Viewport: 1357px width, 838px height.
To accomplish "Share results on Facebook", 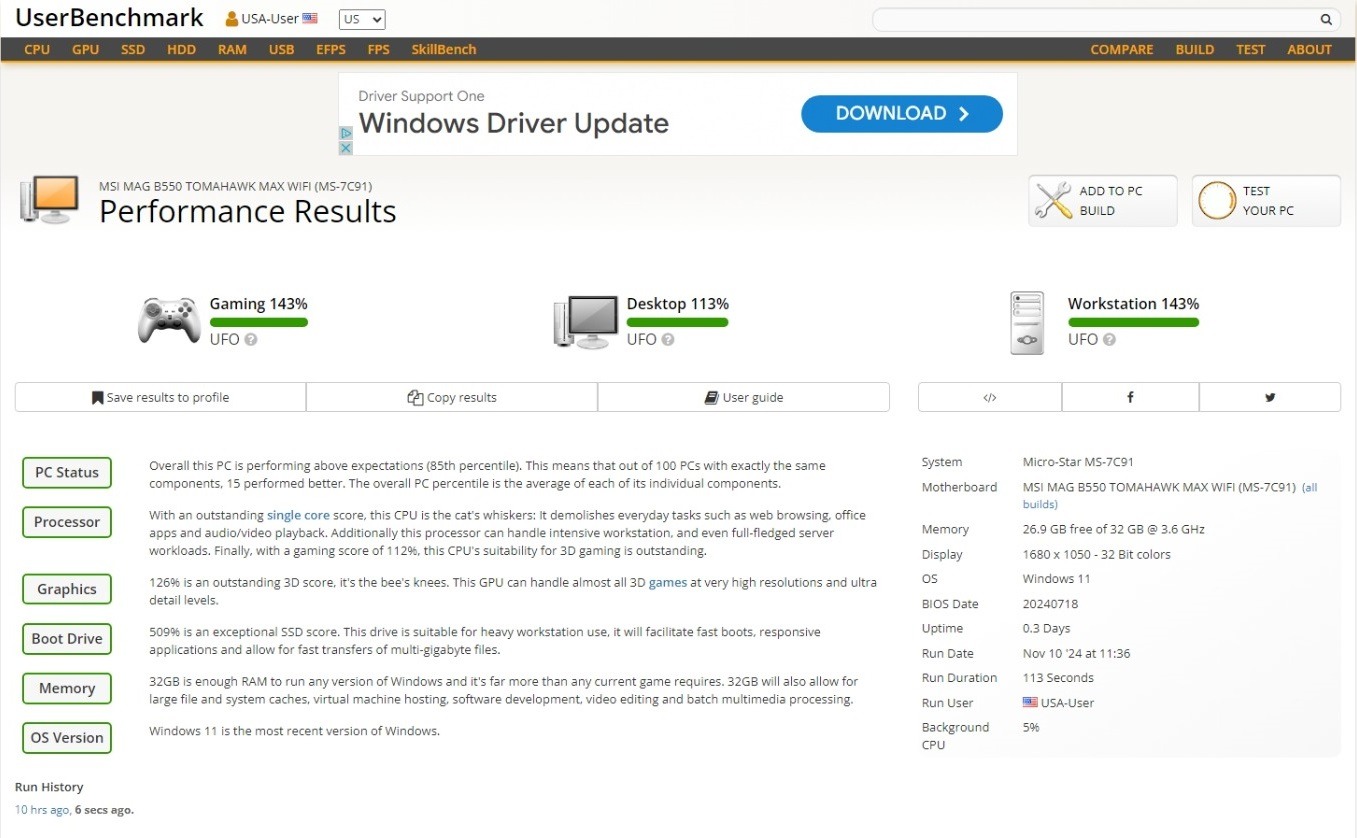I will click(x=1130, y=397).
